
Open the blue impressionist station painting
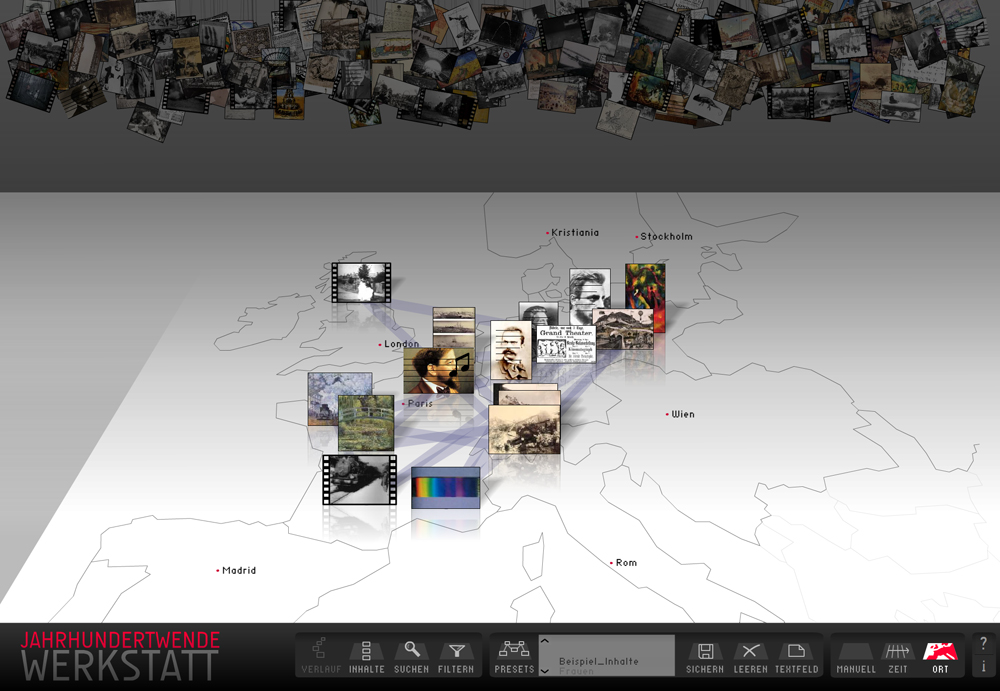tap(323, 399)
